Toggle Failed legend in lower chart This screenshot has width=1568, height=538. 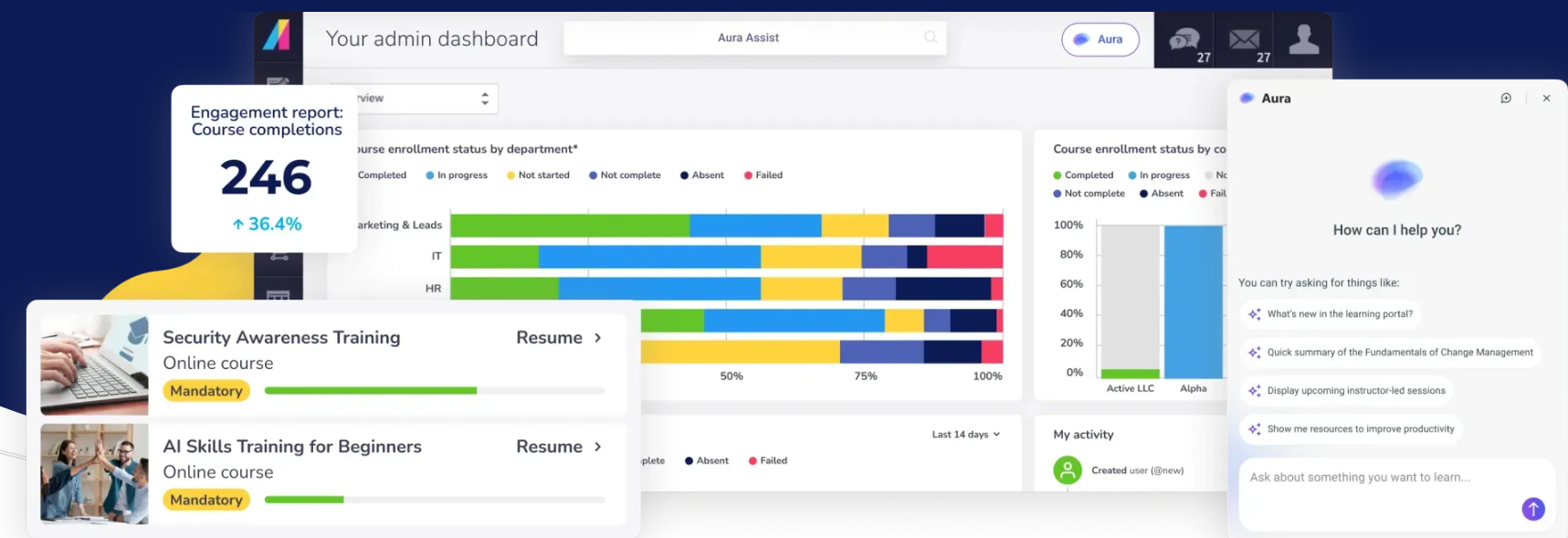pos(768,461)
